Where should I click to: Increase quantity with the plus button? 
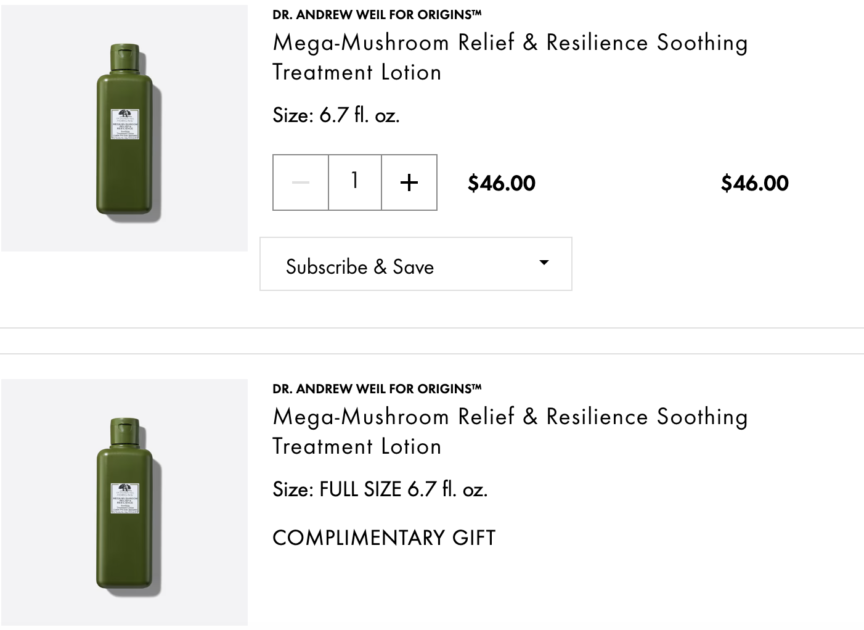(x=409, y=182)
